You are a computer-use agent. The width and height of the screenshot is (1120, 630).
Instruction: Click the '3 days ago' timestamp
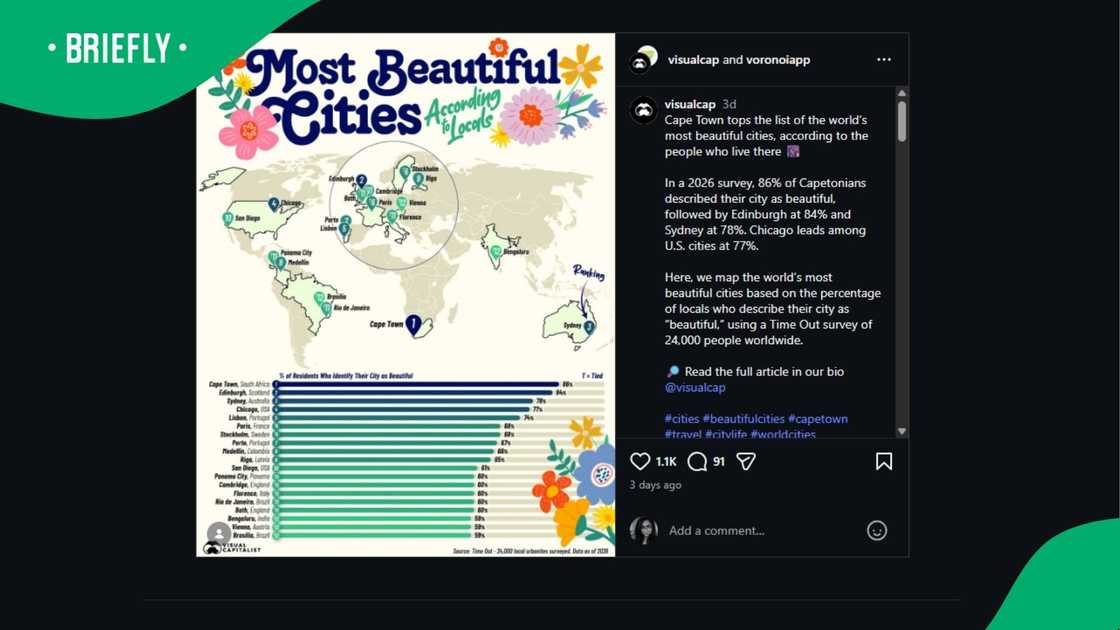[655, 485]
